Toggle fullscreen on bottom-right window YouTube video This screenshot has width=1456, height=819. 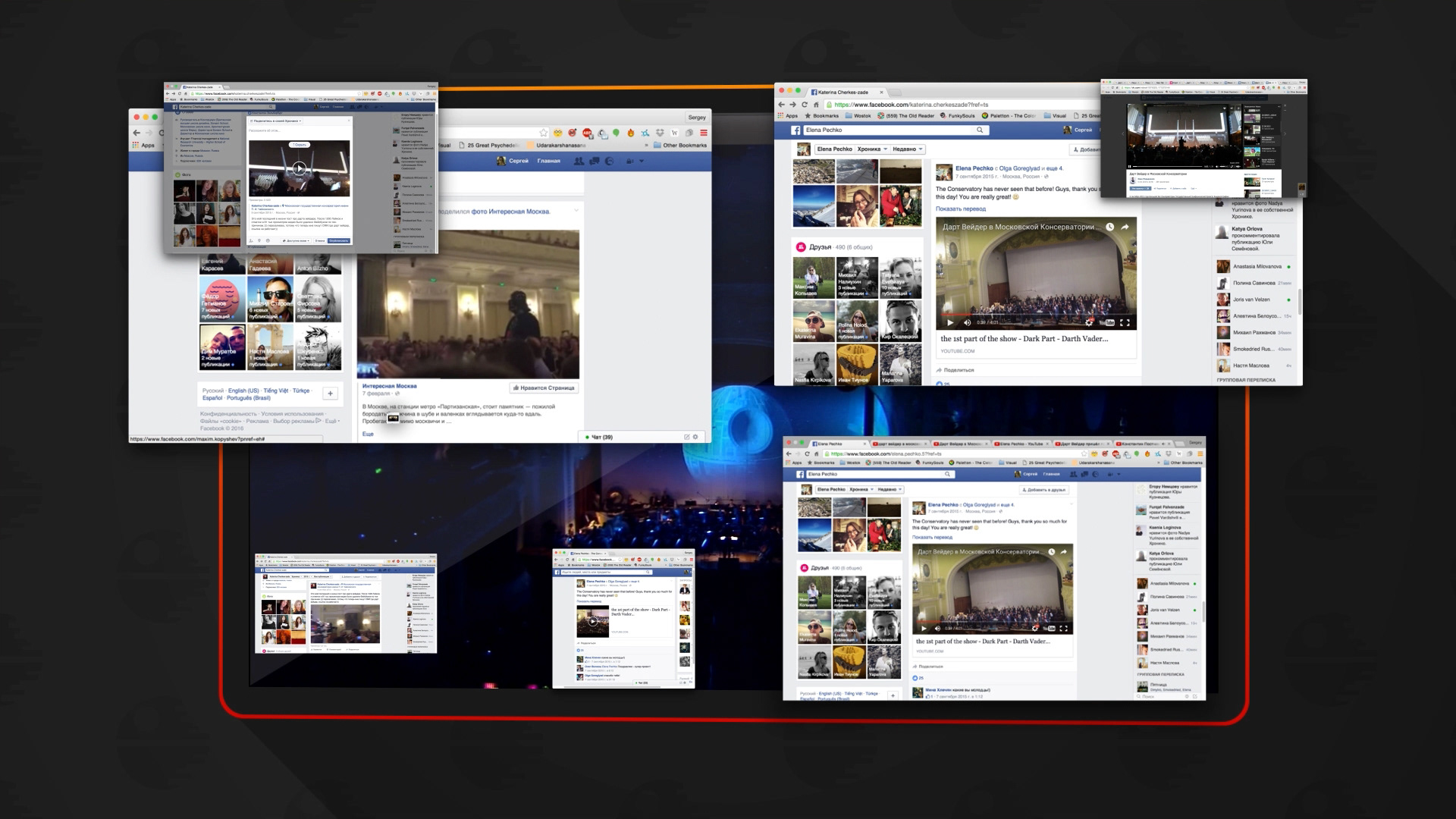(1063, 628)
